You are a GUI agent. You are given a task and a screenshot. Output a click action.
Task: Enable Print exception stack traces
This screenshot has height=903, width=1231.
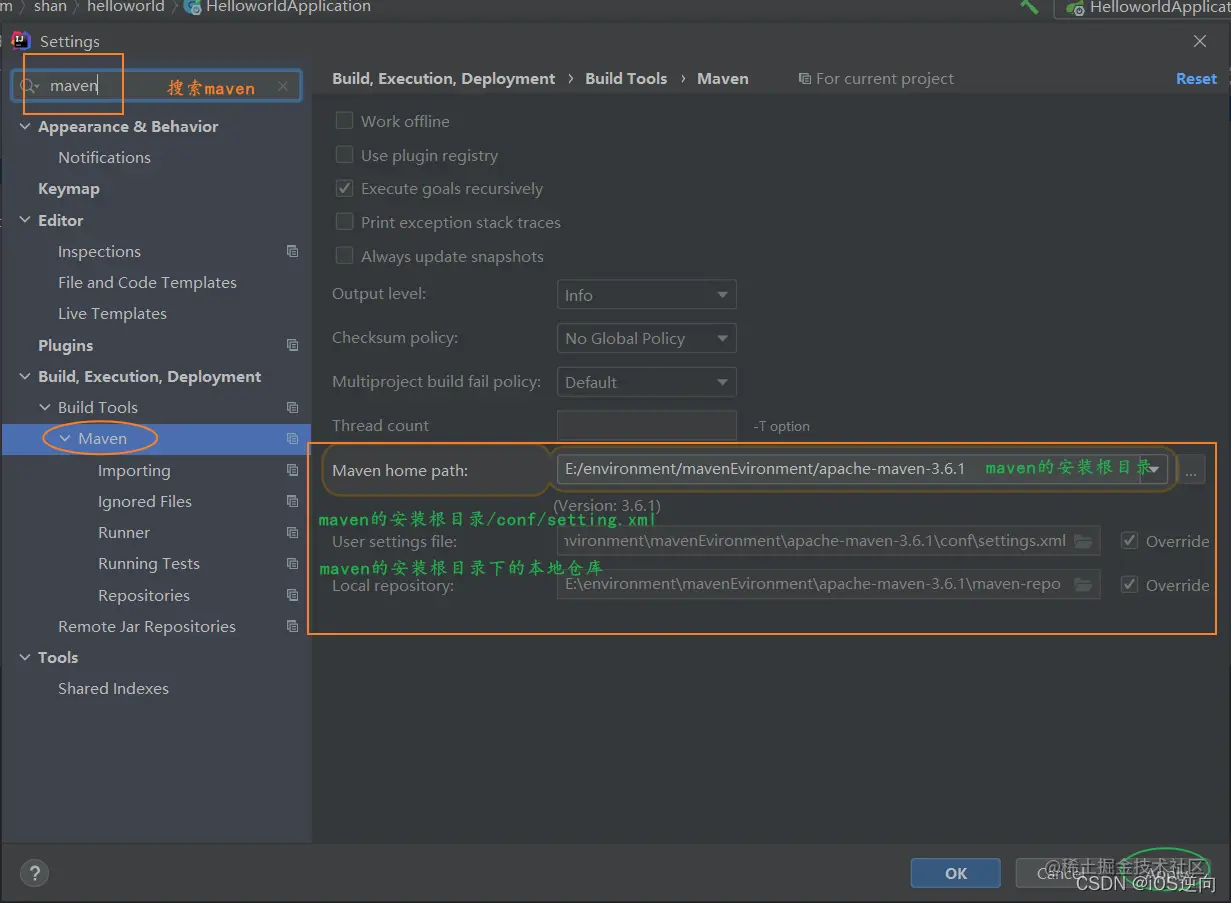[x=344, y=222]
